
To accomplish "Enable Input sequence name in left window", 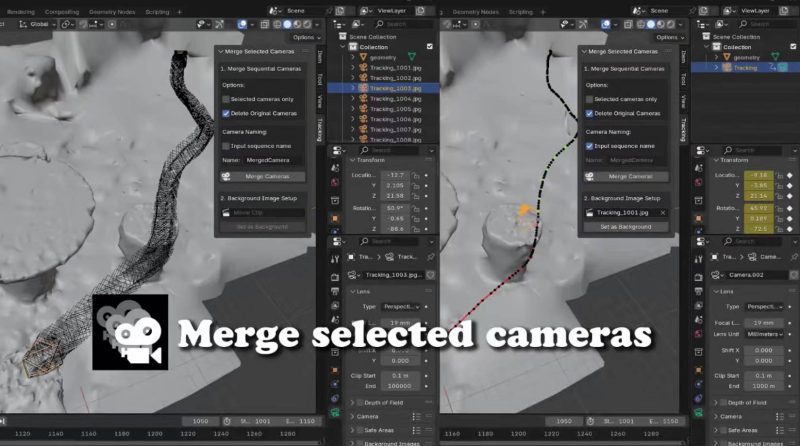I will pyautogui.click(x=226, y=146).
